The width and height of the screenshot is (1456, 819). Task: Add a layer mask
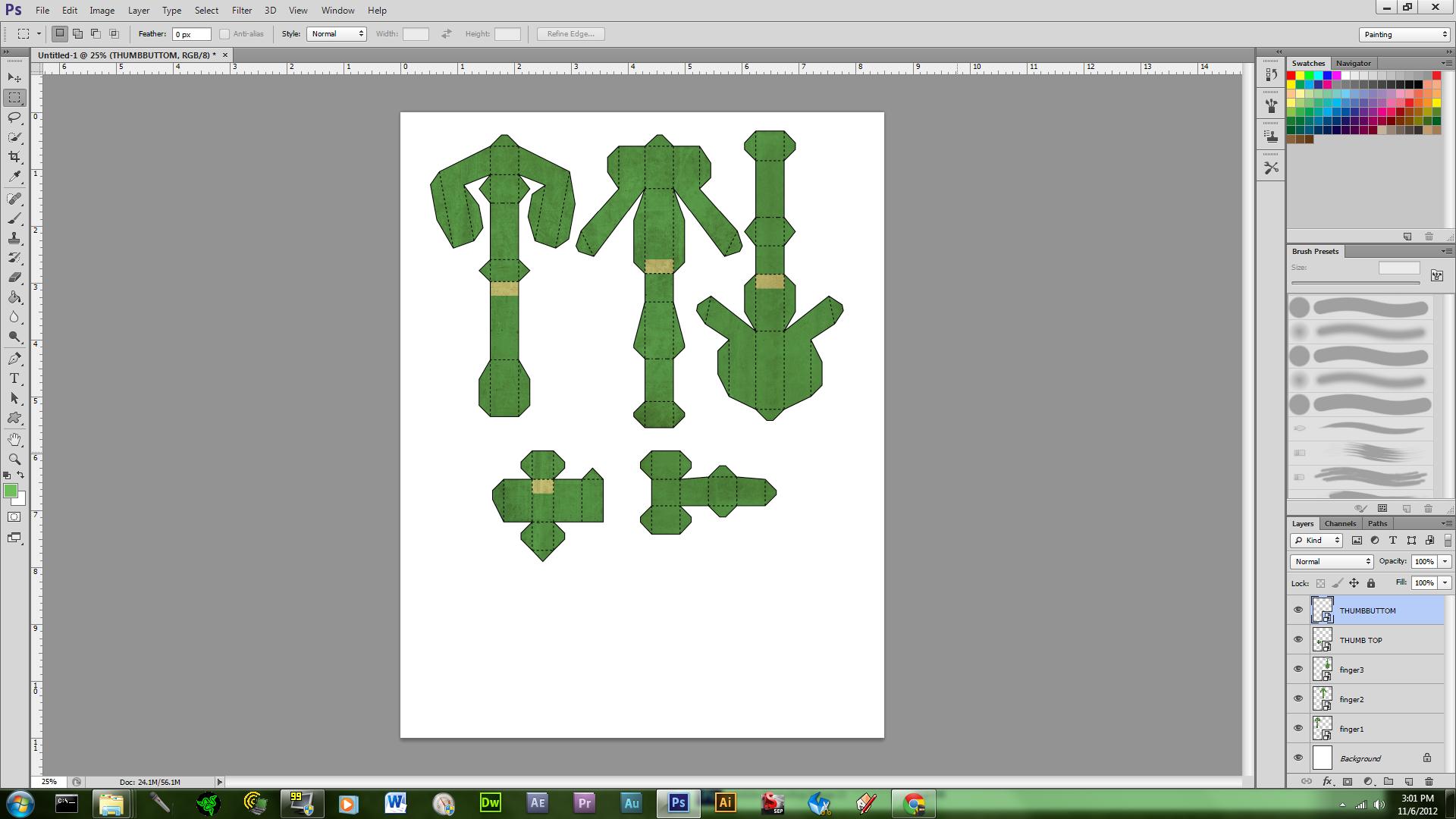1348,781
